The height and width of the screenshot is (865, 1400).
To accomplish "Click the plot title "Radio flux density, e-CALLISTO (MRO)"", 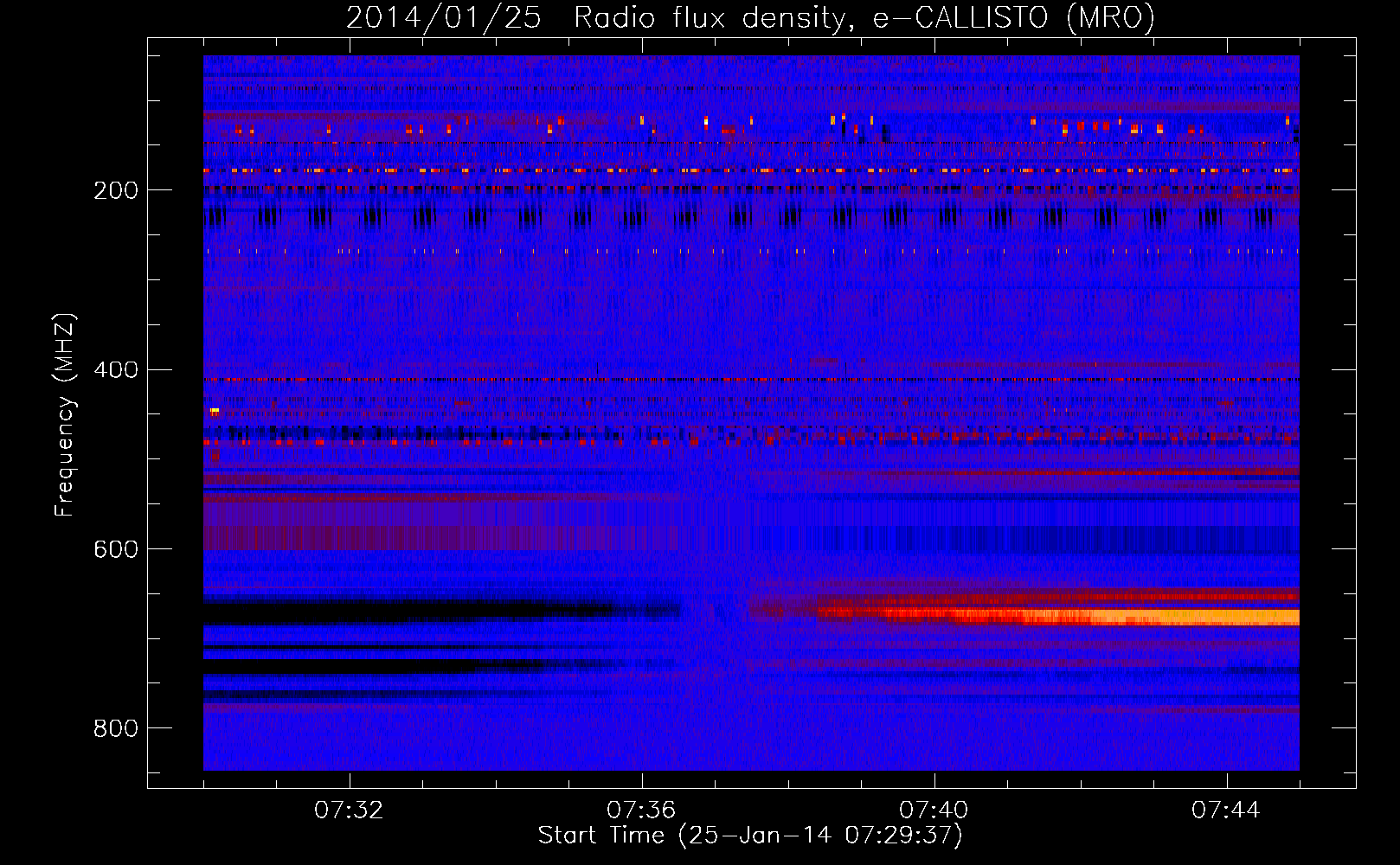I will coord(864,18).
